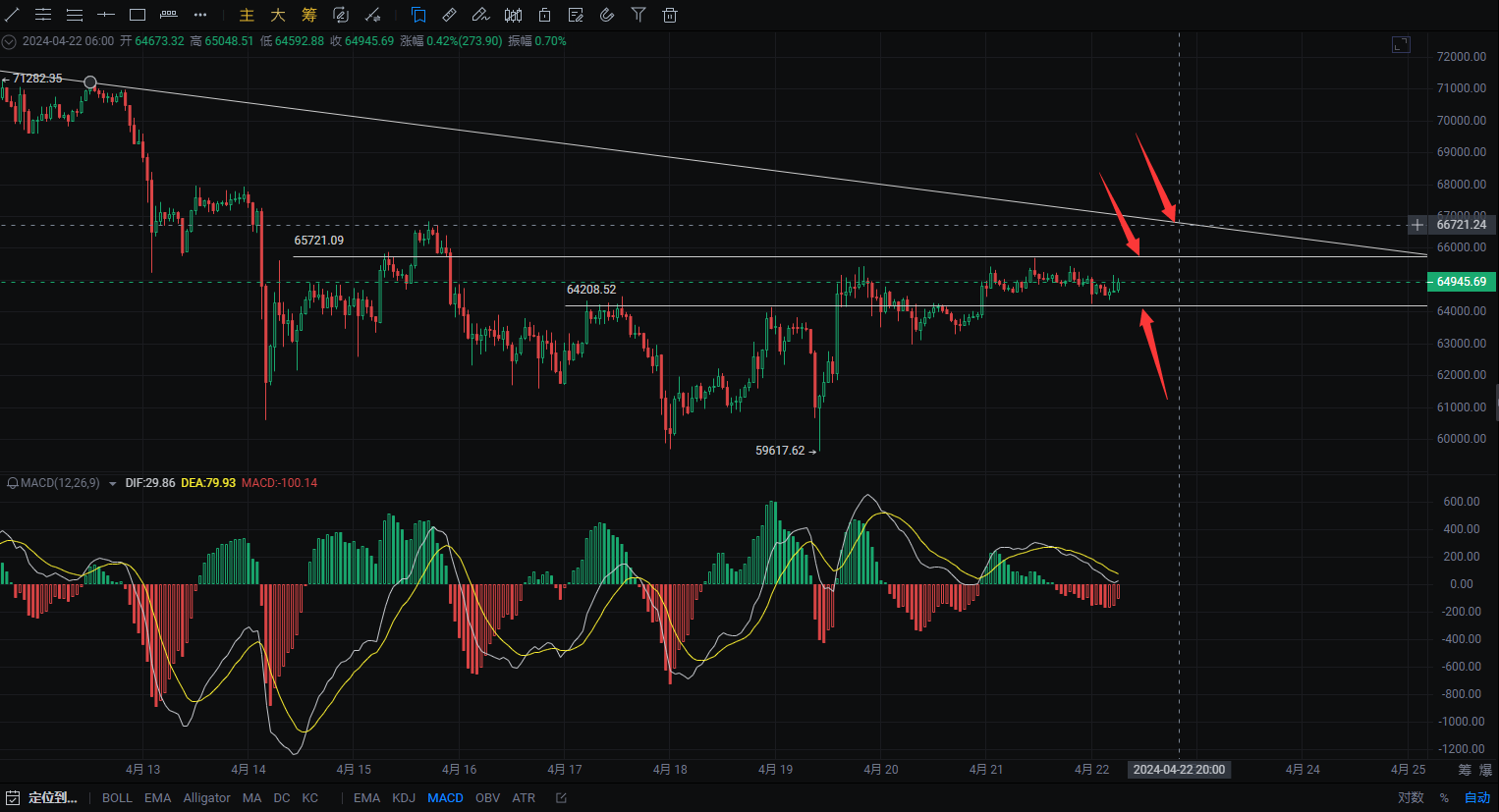The height and width of the screenshot is (812, 1499).
Task: Toggle the percent scale mode
Action: coord(1444,797)
